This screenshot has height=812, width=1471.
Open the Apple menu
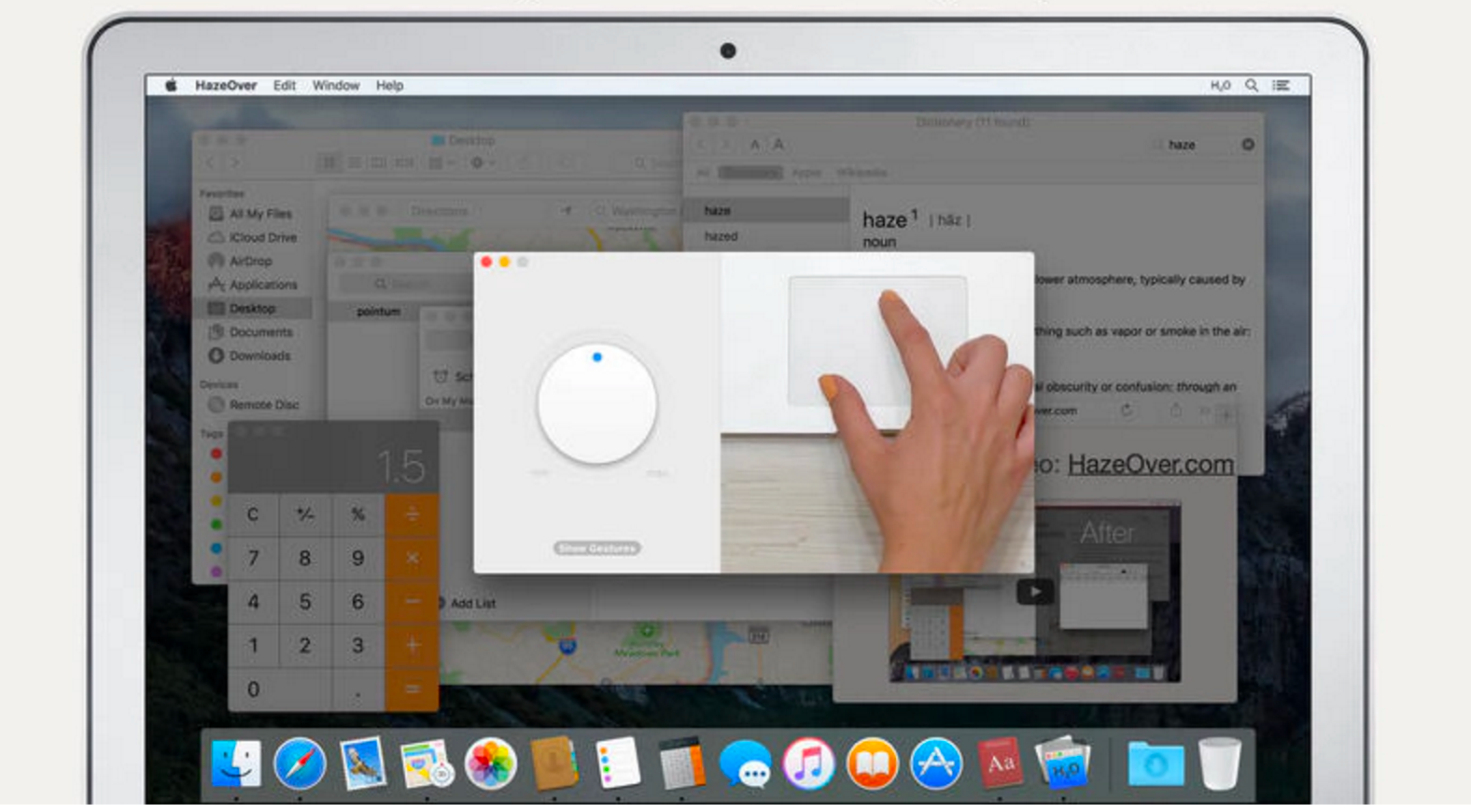(x=171, y=85)
